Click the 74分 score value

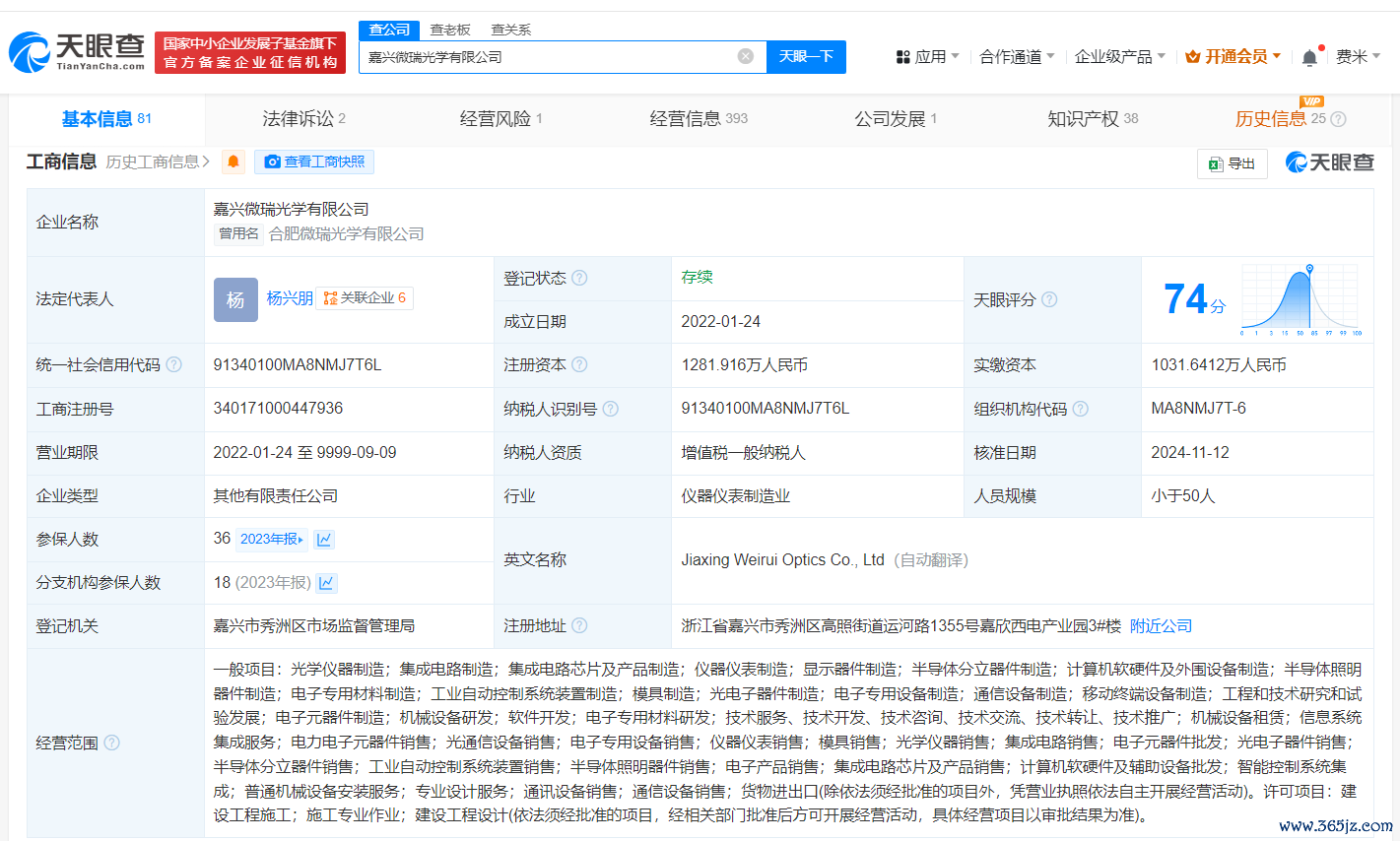point(1194,299)
